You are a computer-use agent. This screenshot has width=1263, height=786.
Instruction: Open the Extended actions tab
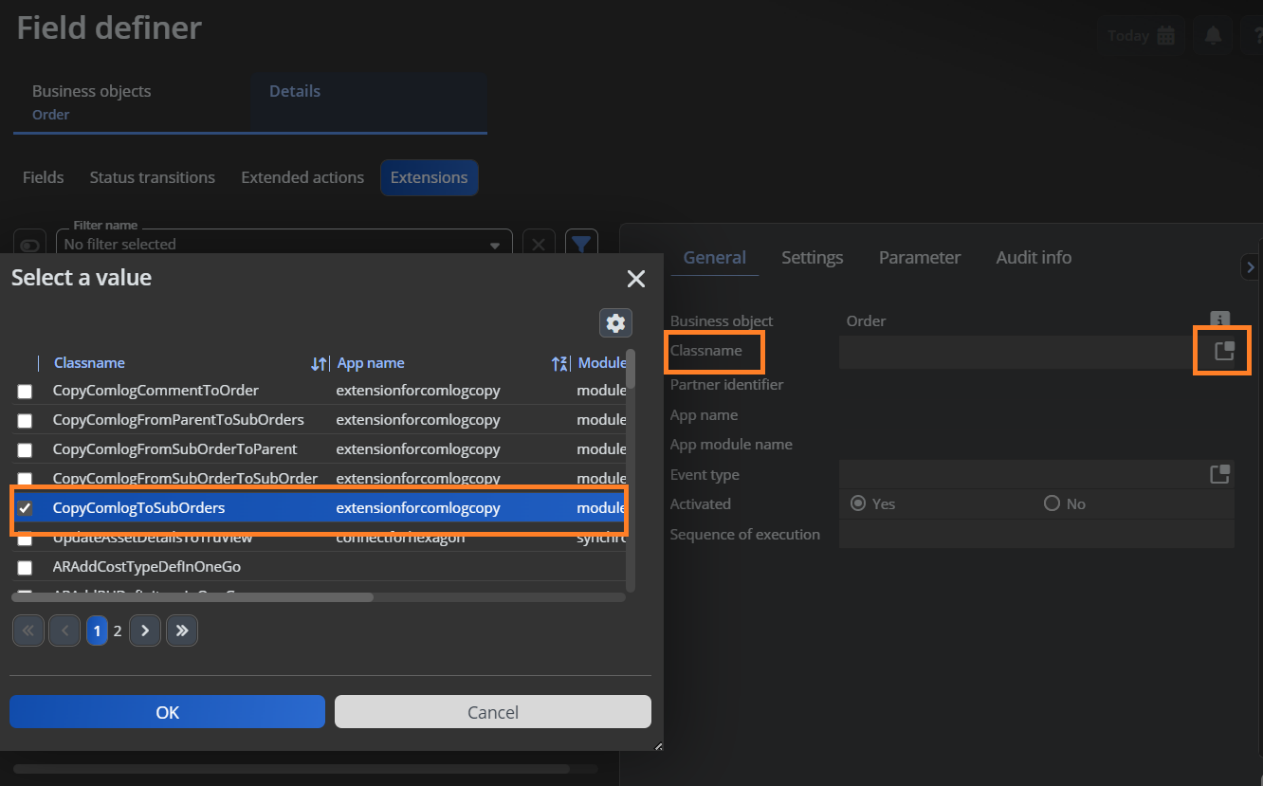302,177
